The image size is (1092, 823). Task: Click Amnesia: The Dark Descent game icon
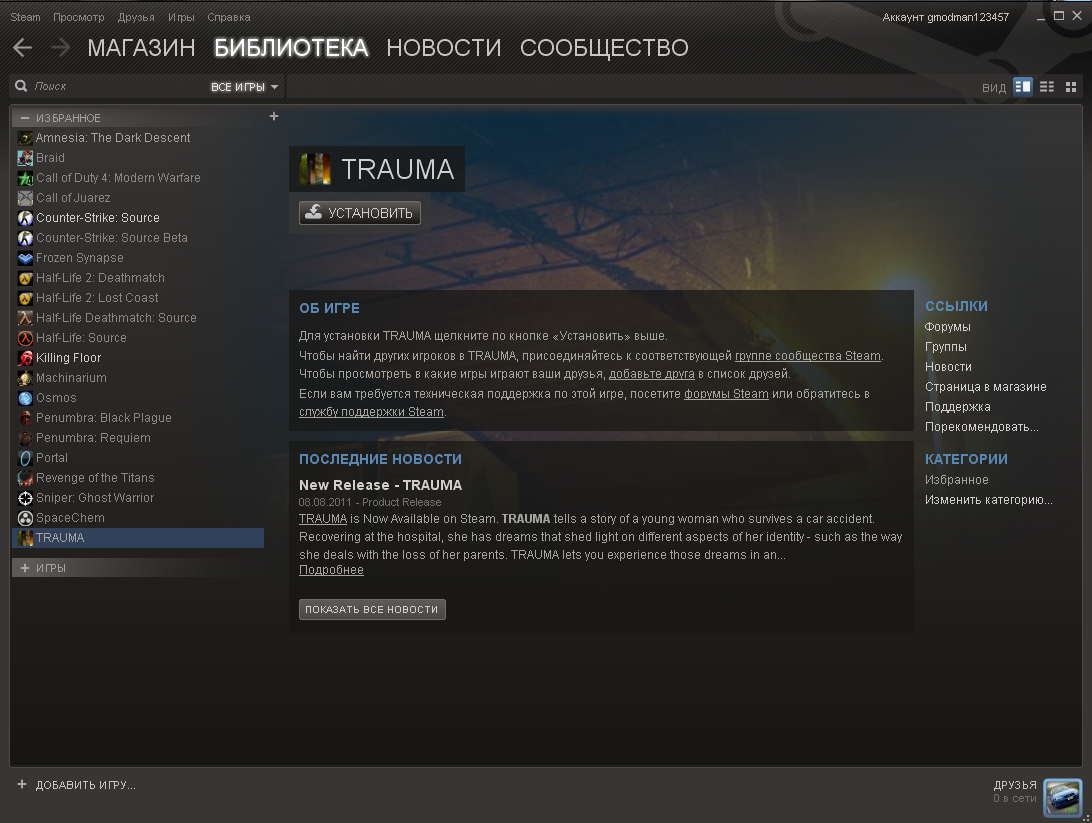click(x=25, y=138)
